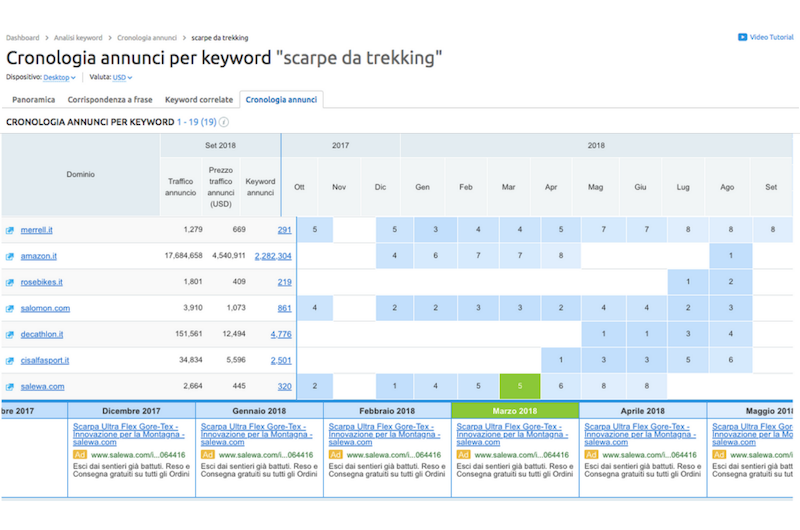Image resolution: width=800 pixels, height=530 pixels.
Task: Go to Analisi keyword breadcrumb
Action: tap(78, 38)
